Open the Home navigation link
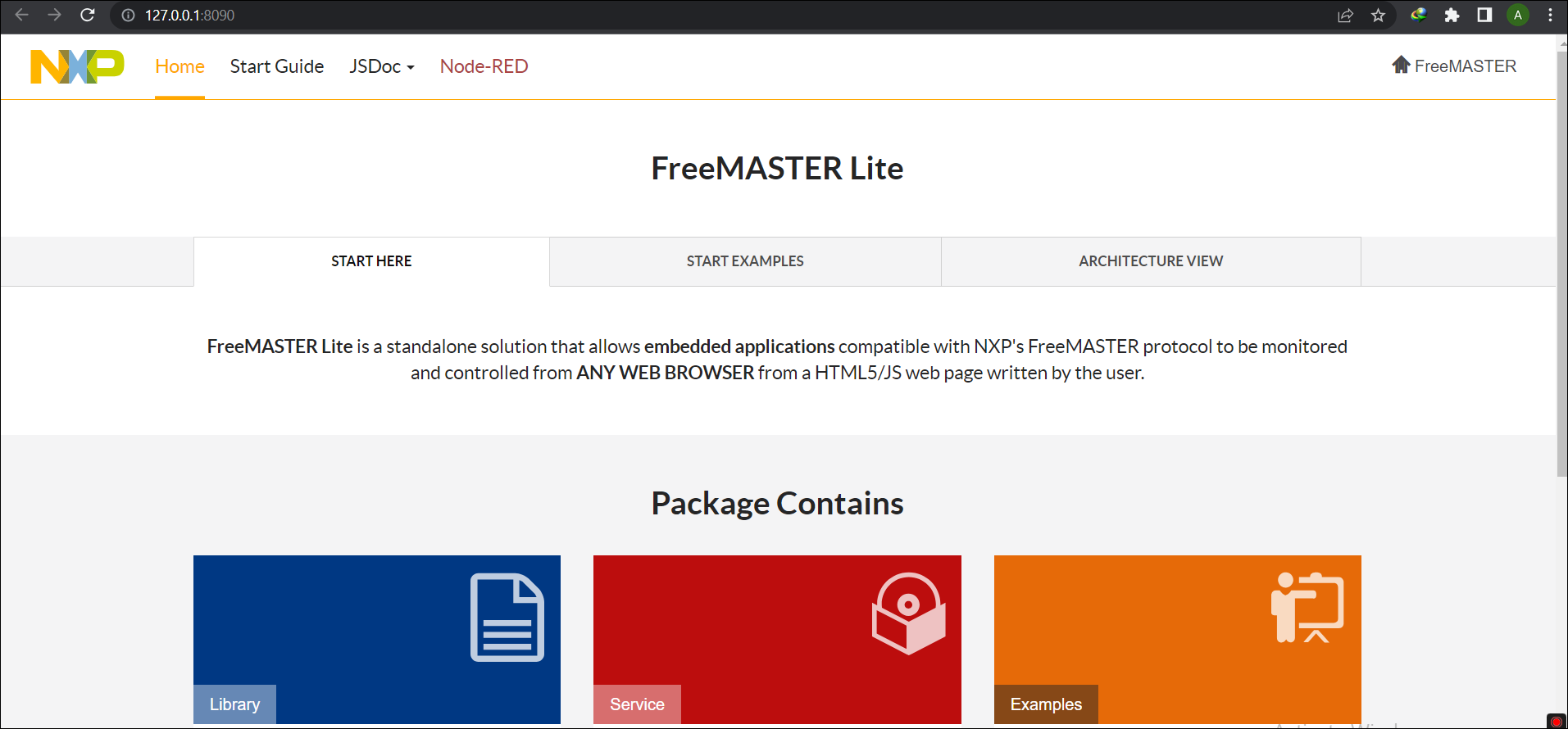The width and height of the screenshot is (1568, 729). coord(180,66)
